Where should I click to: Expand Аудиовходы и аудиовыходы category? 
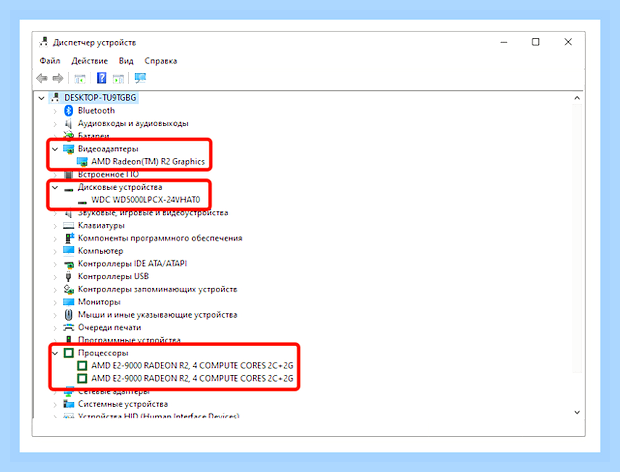click(55, 124)
